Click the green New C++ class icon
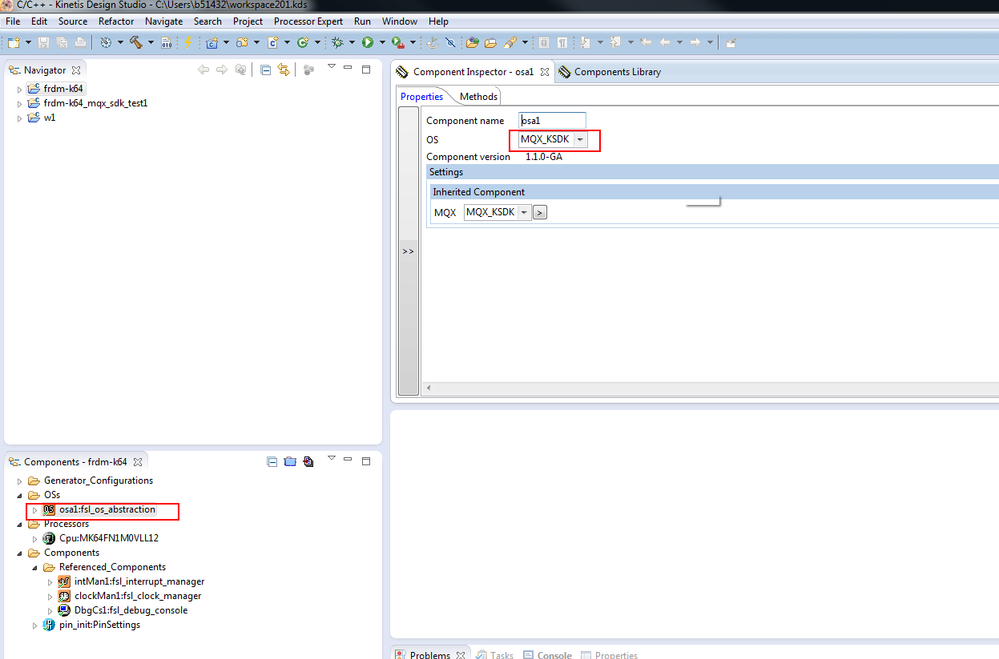 click(303, 43)
